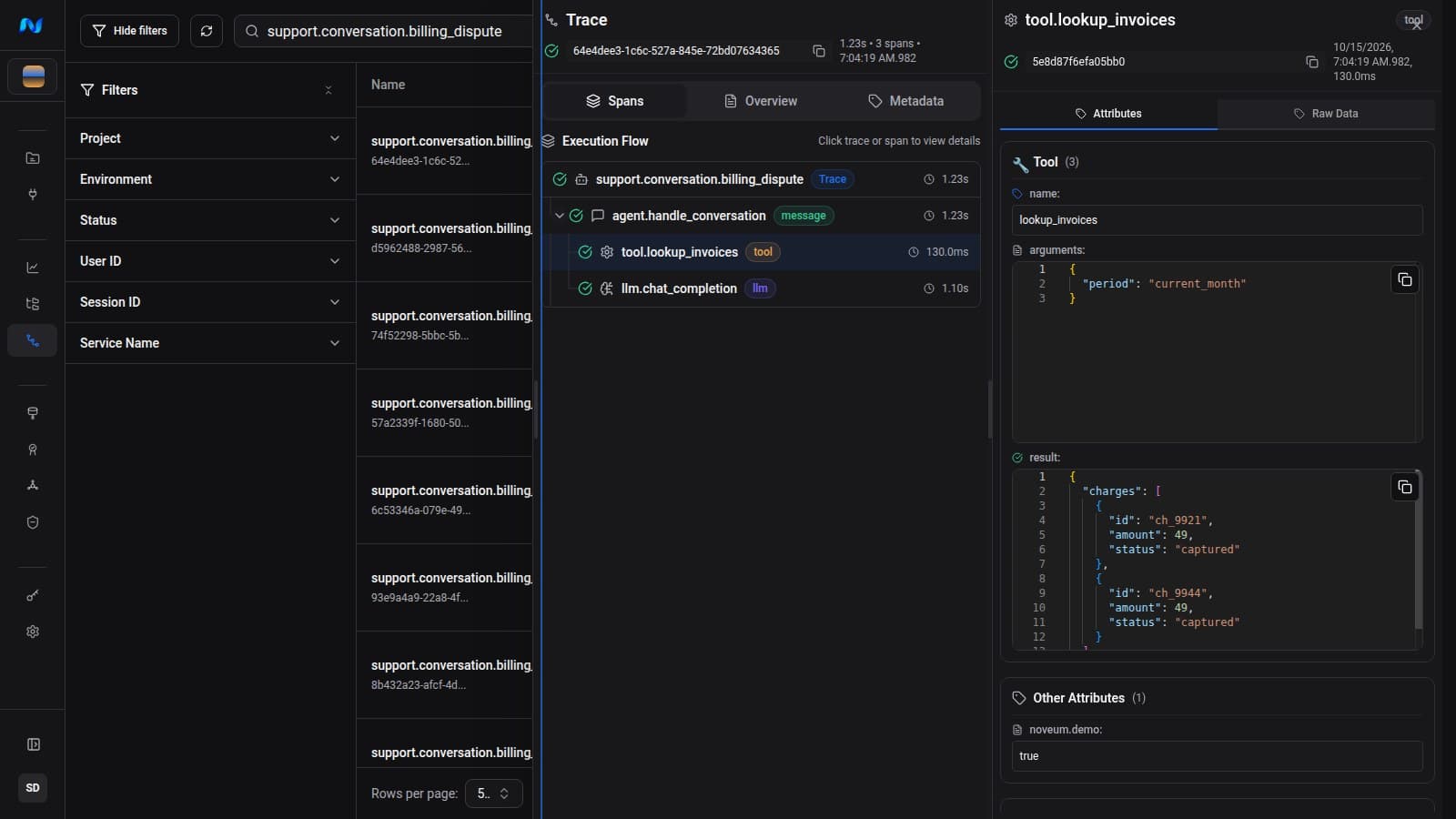The image size is (1456, 819).
Task: Open trace row d5962488-2987-56
Action: (x=444, y=238)
